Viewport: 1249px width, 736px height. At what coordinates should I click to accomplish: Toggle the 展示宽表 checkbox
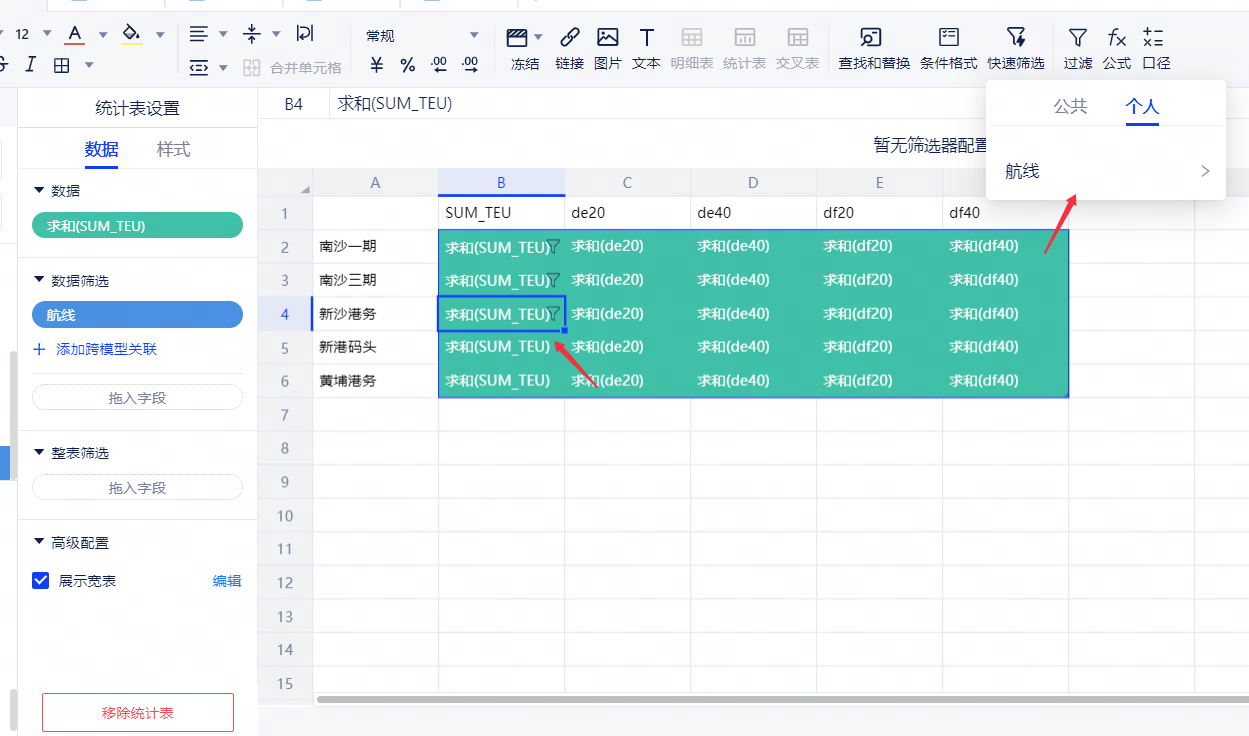click(41, 580)
